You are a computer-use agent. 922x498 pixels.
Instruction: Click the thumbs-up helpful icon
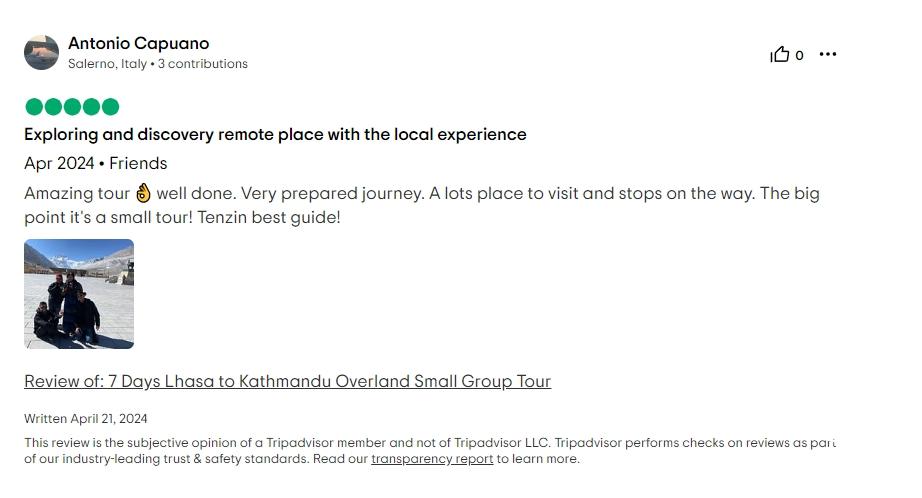coord(780,55)
